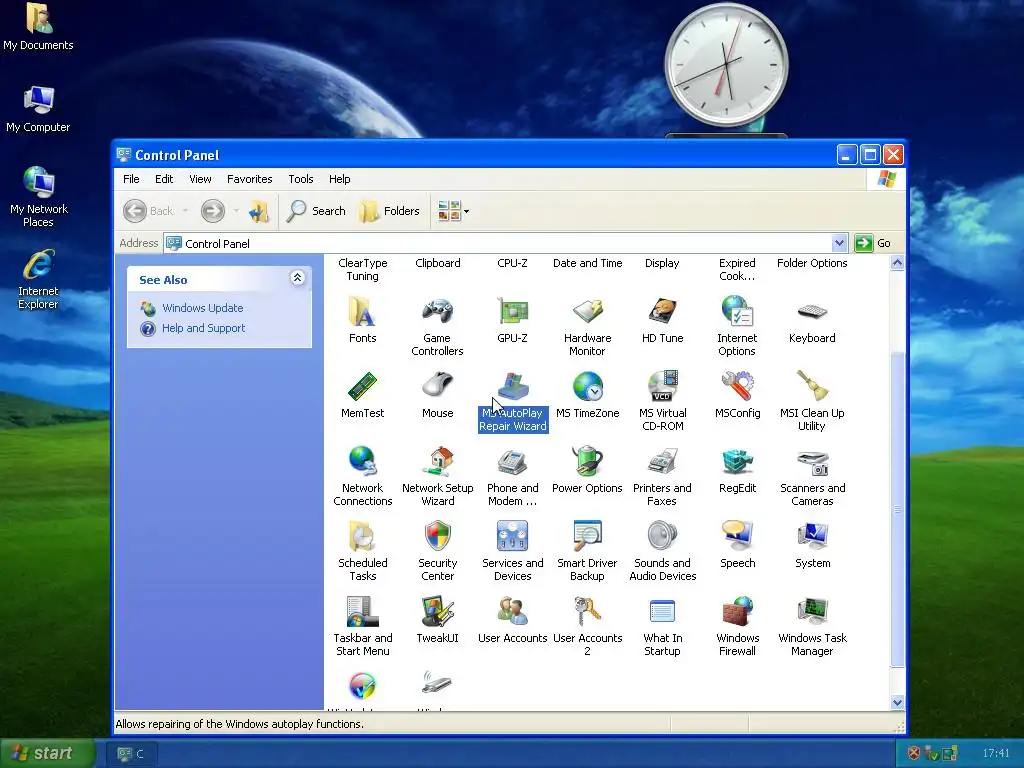Open the View menu

pos(200,179)
